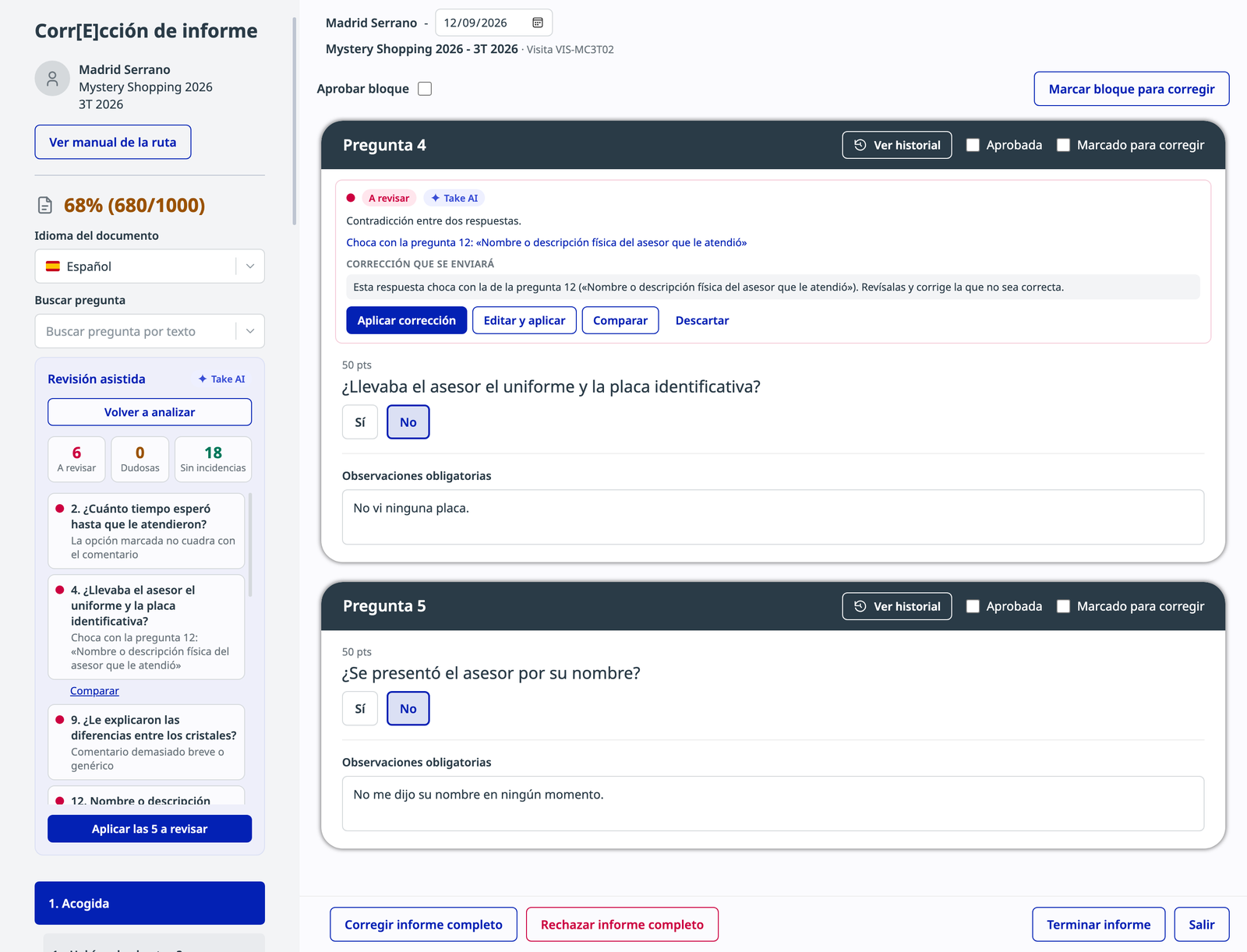Click the history icon in Pregunta 4 header
The image size is (1247, 952).
pos(860,145)
